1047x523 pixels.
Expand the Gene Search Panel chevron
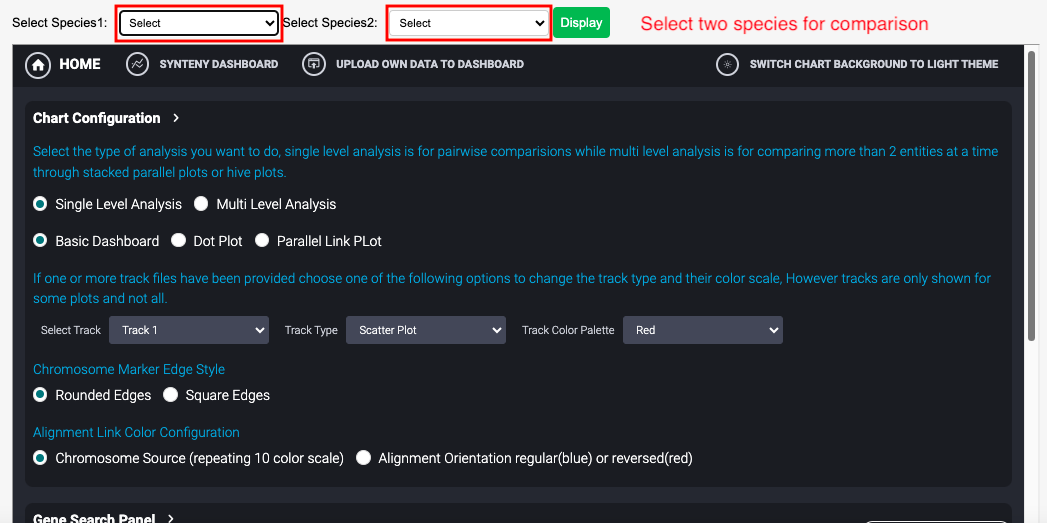[x=171, y=518]
